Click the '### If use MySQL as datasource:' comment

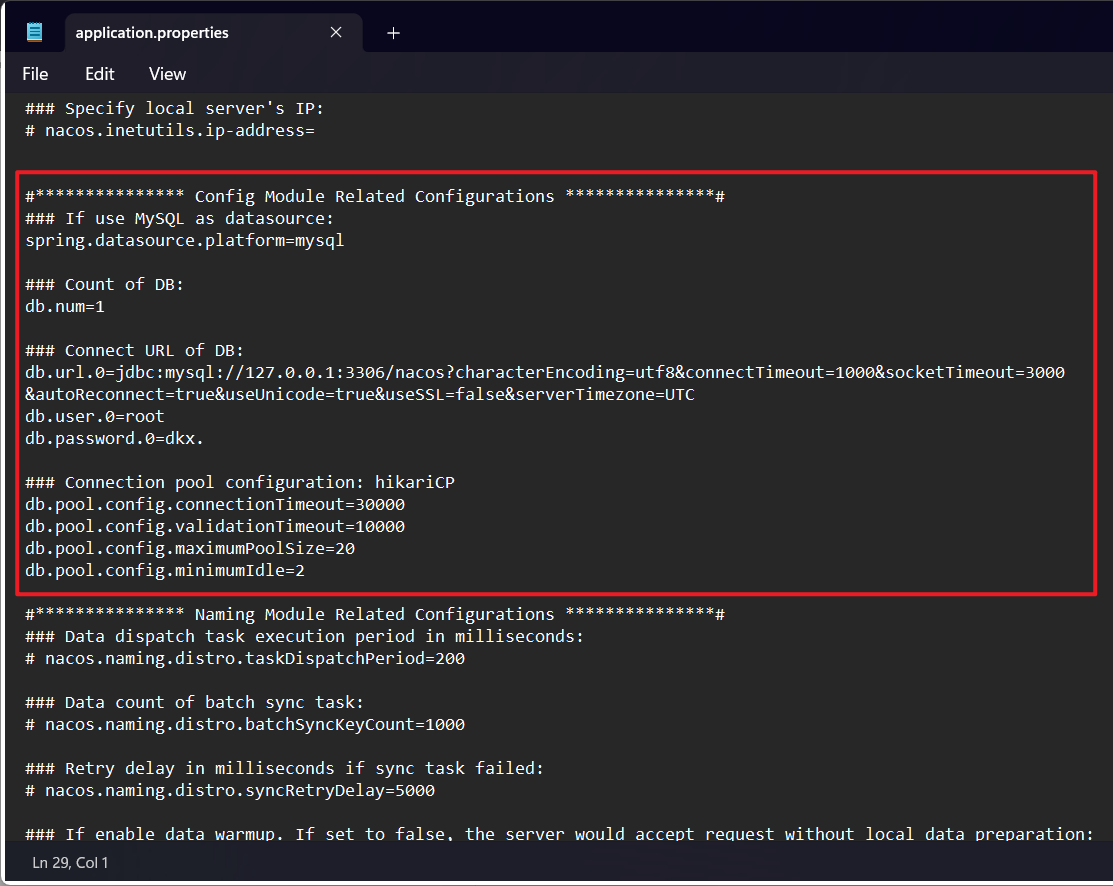point(180,219)
